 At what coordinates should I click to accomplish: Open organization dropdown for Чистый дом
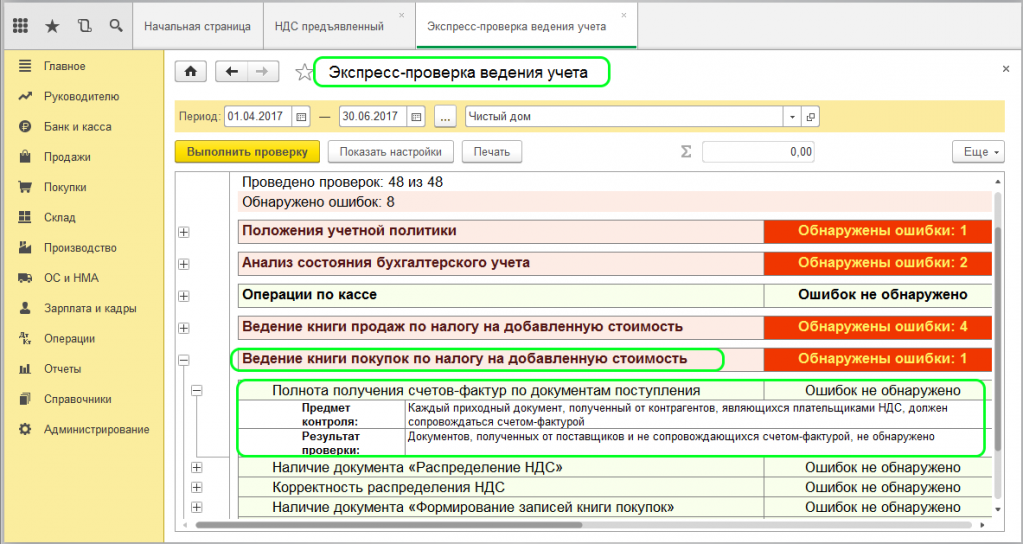792,117
